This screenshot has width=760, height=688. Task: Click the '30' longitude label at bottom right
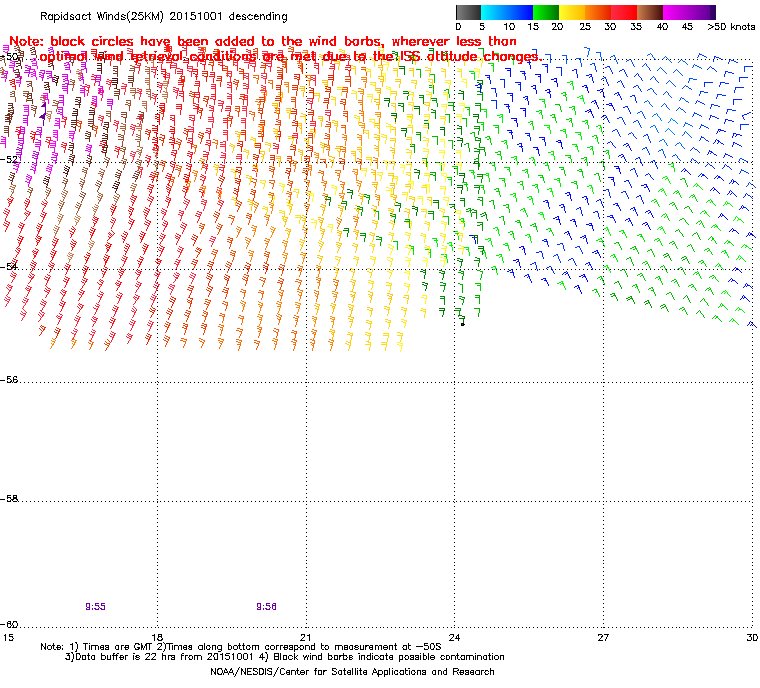click(x=752, y=637)
